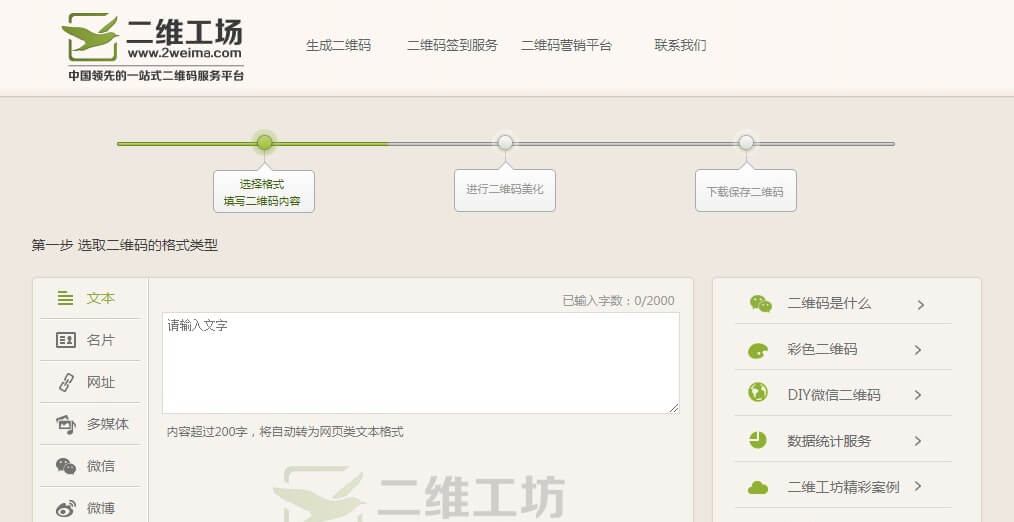Expand the 彩色二维码 chevron arrow

click(918, 350)
